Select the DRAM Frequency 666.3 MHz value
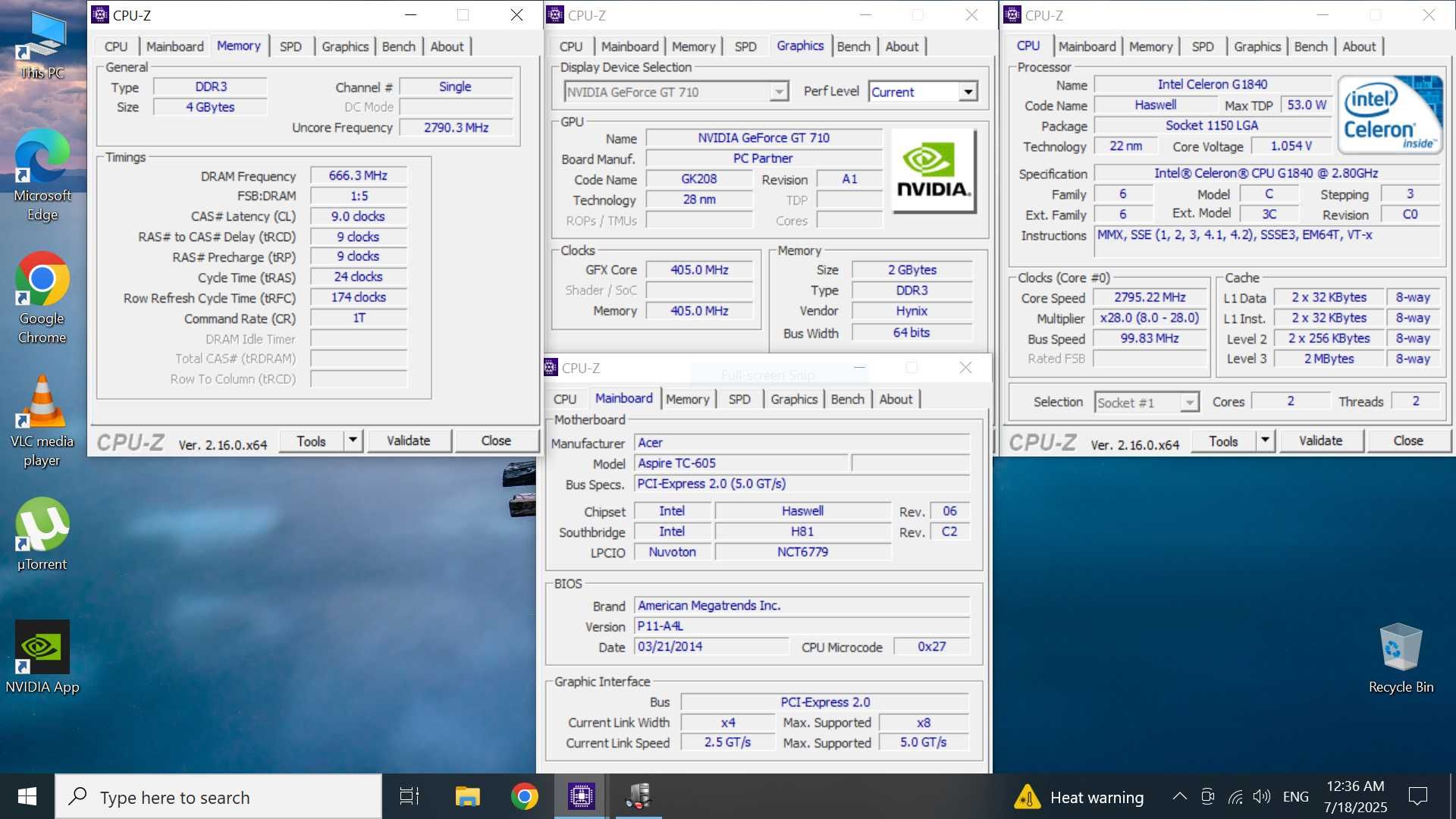 point(358,175)
